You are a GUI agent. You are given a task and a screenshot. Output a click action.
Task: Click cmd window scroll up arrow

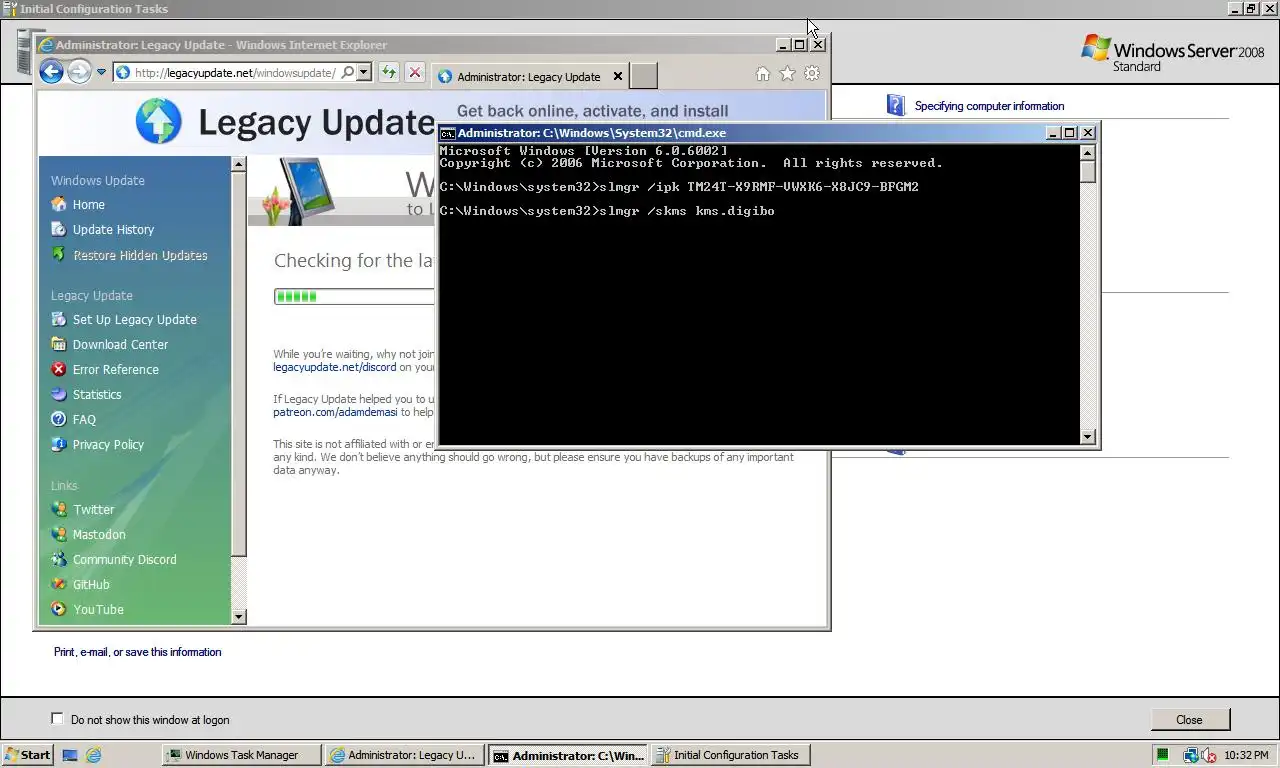coord(1088,152)
